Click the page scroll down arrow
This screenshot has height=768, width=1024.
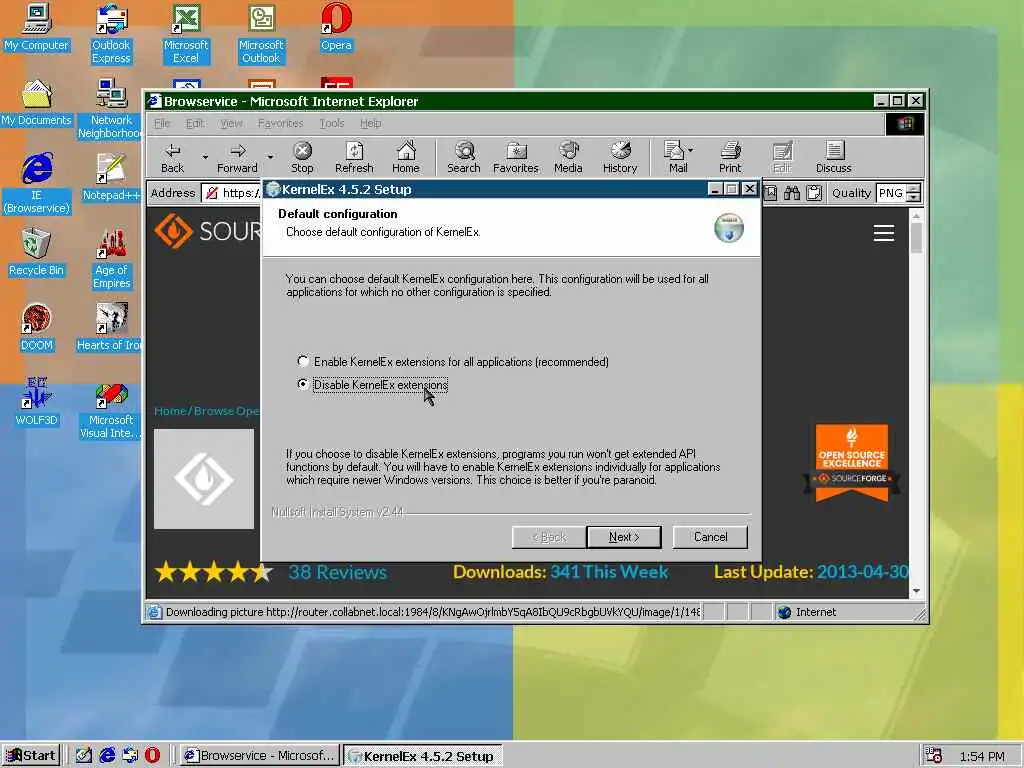[x=916, y=591]
